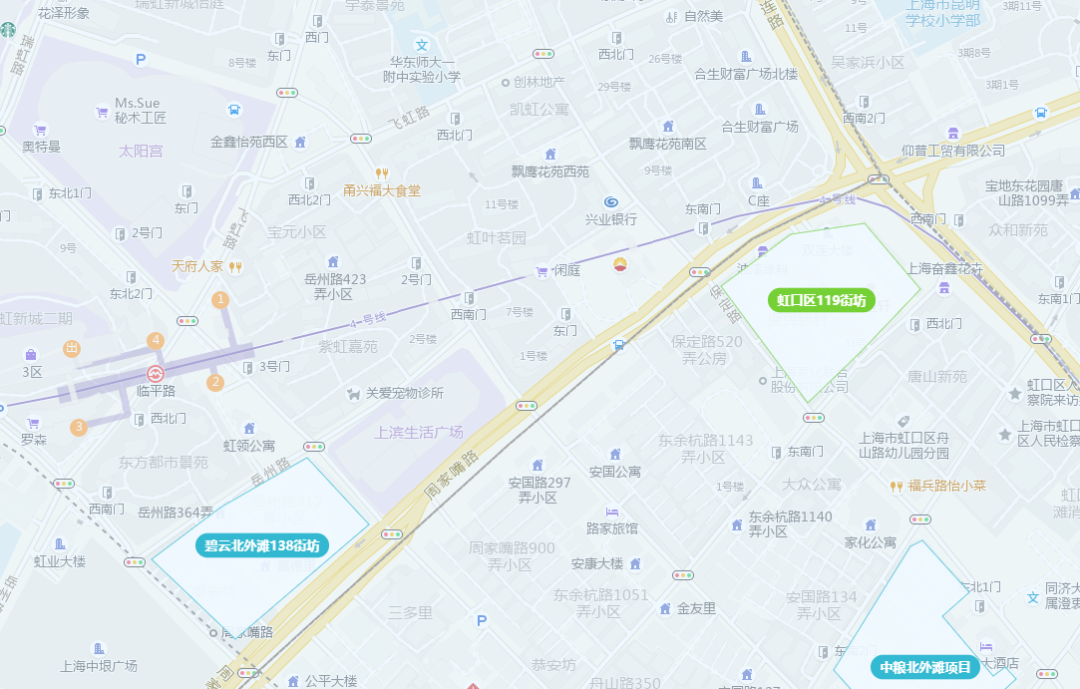Click the red gas station icon near 闲庭
Viewport: 1080px width, 689px height.
pyautogui.click(x=620, y=265)
